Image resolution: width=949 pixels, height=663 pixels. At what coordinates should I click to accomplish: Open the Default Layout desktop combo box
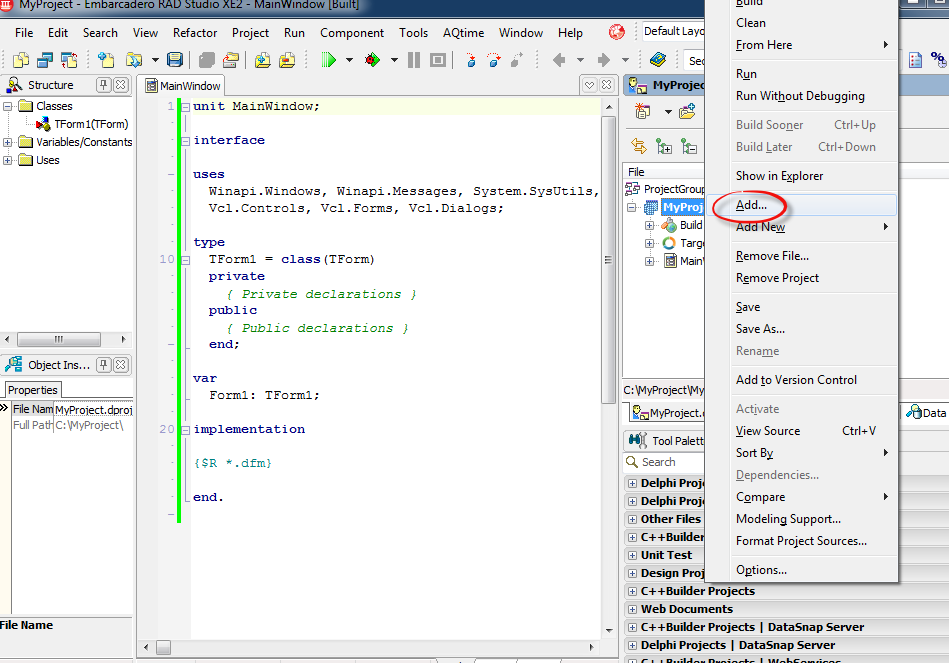pos(672,31)
